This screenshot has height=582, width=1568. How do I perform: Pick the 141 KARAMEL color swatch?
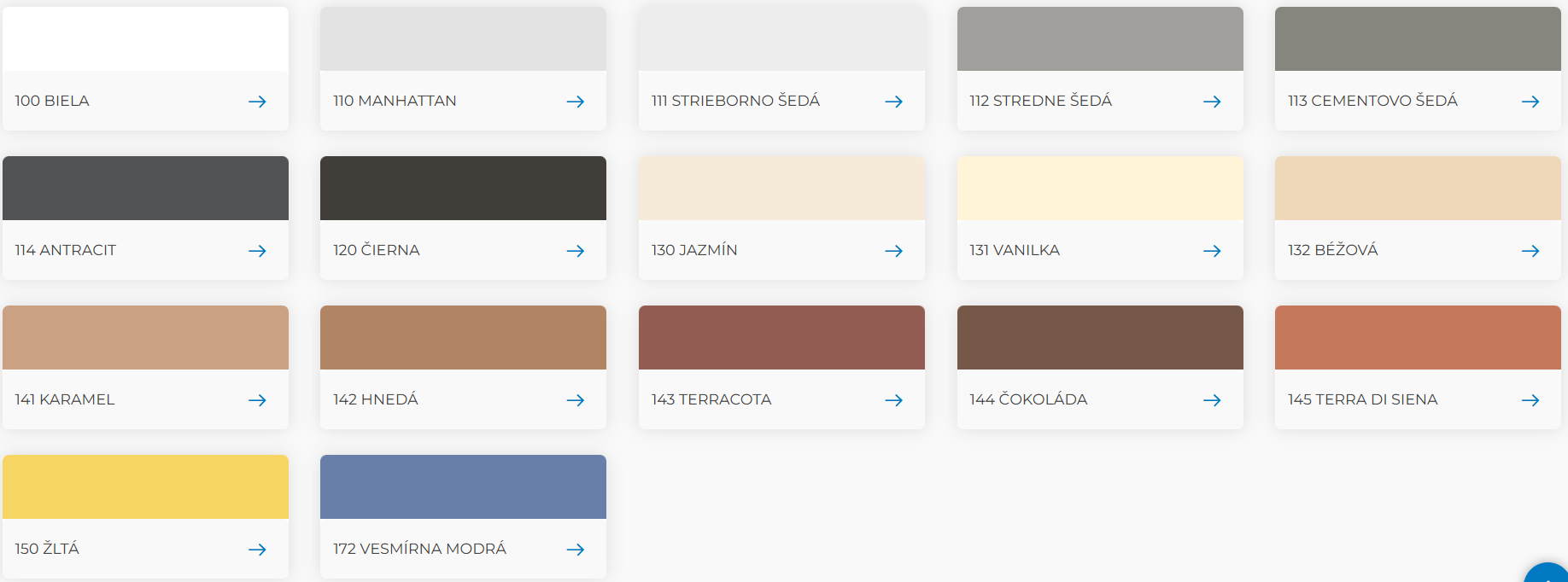coord(145,338)
